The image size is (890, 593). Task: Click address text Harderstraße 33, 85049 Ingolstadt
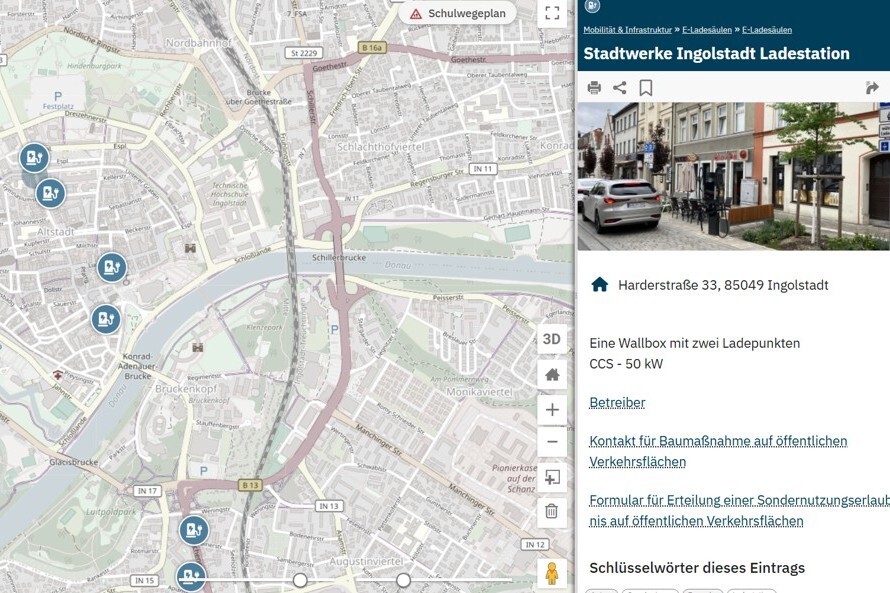(723, 285)
